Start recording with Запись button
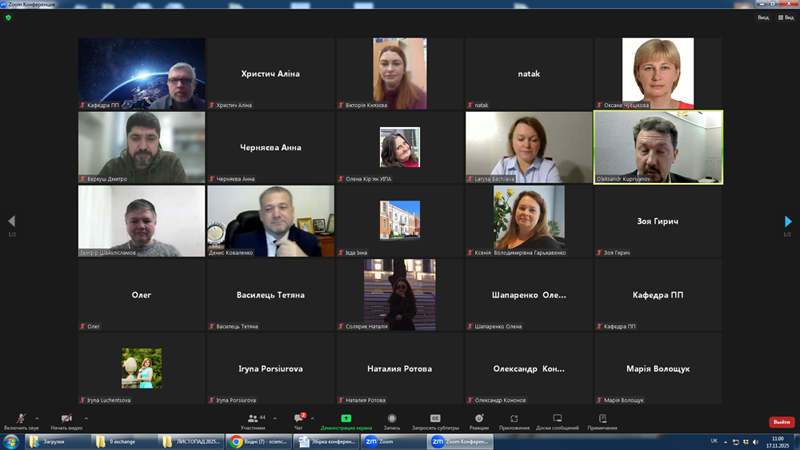800x450 pixels. pos(392,419)
